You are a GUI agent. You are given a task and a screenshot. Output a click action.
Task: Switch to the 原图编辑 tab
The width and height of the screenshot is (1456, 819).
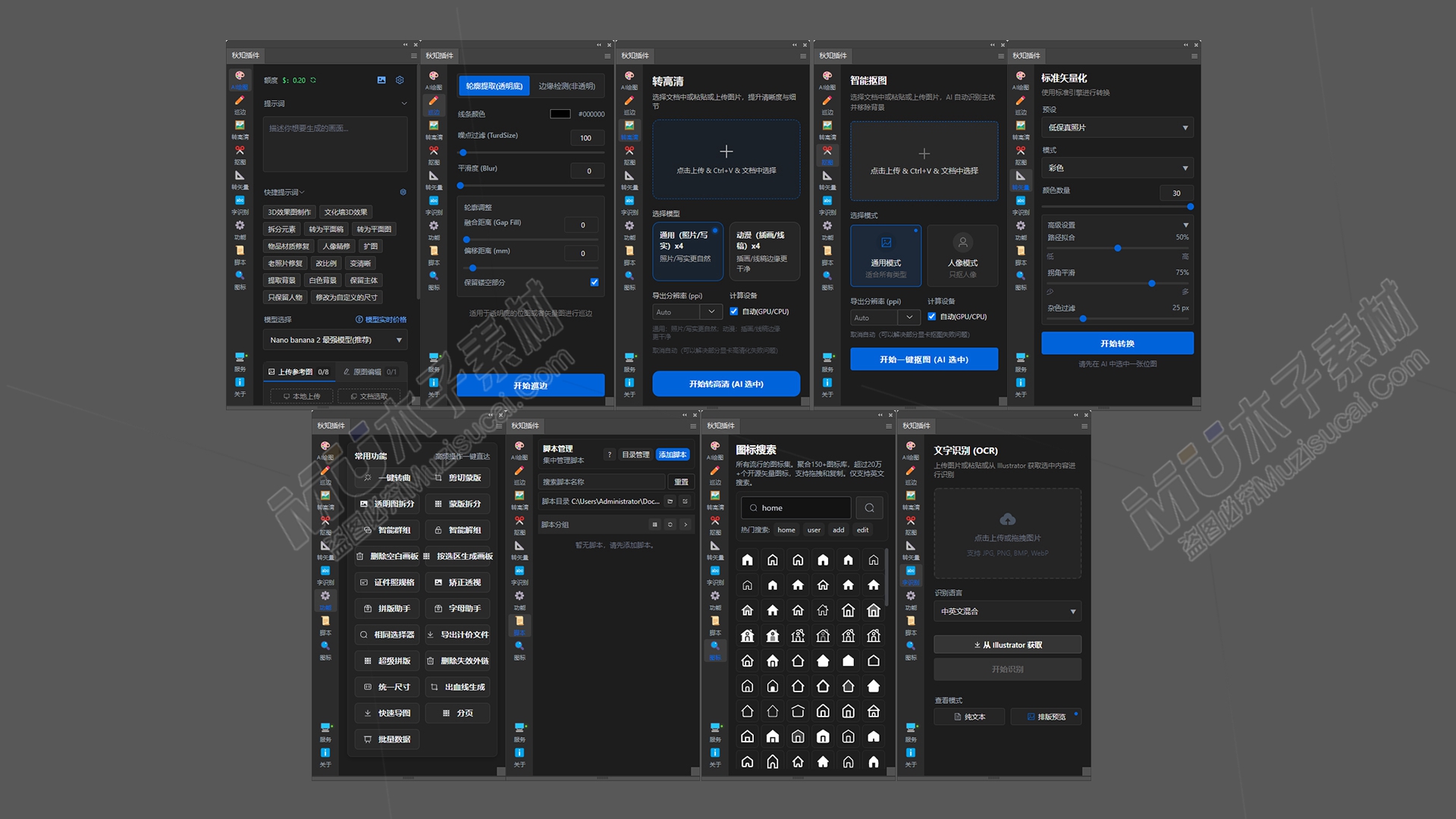point(369,372)
